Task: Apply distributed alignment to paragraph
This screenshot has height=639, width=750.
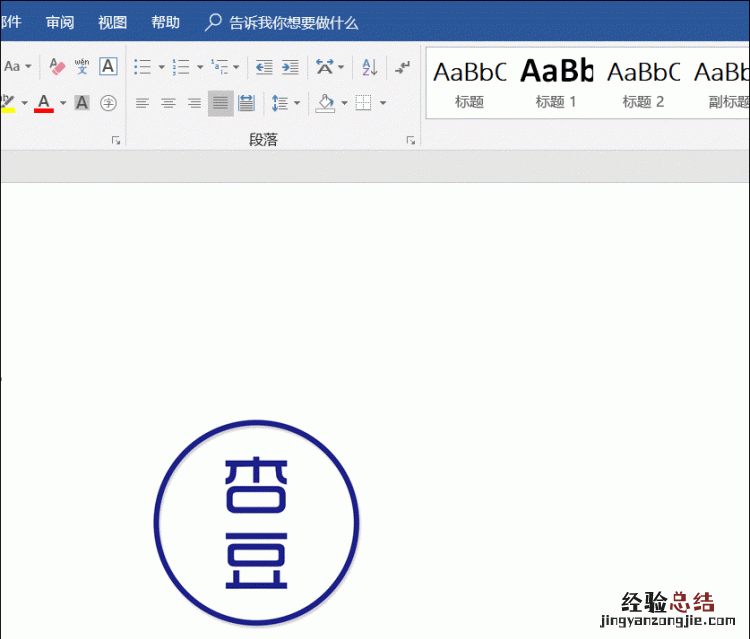Action: (x=246, y=103)
